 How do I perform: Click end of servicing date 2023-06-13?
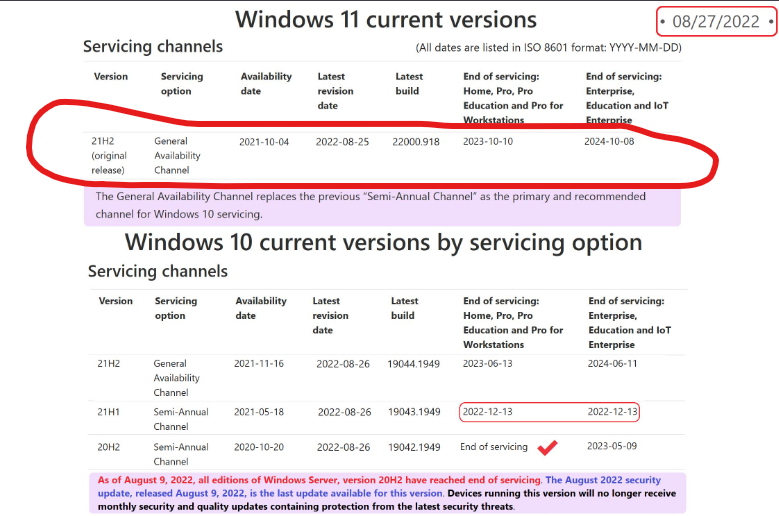click(487, 364)
